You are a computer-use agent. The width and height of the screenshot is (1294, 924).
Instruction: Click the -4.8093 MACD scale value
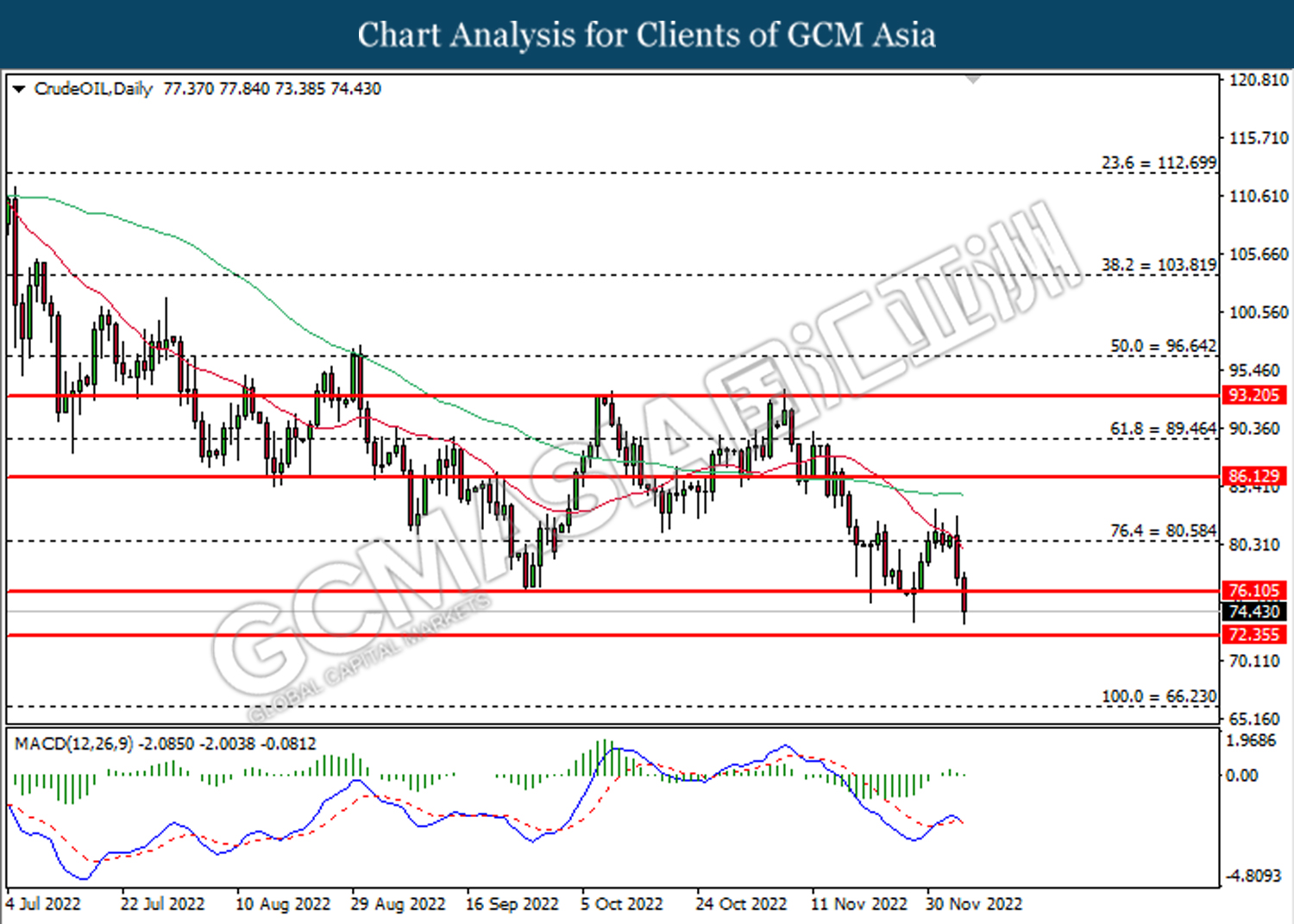tap(1253, 876)
